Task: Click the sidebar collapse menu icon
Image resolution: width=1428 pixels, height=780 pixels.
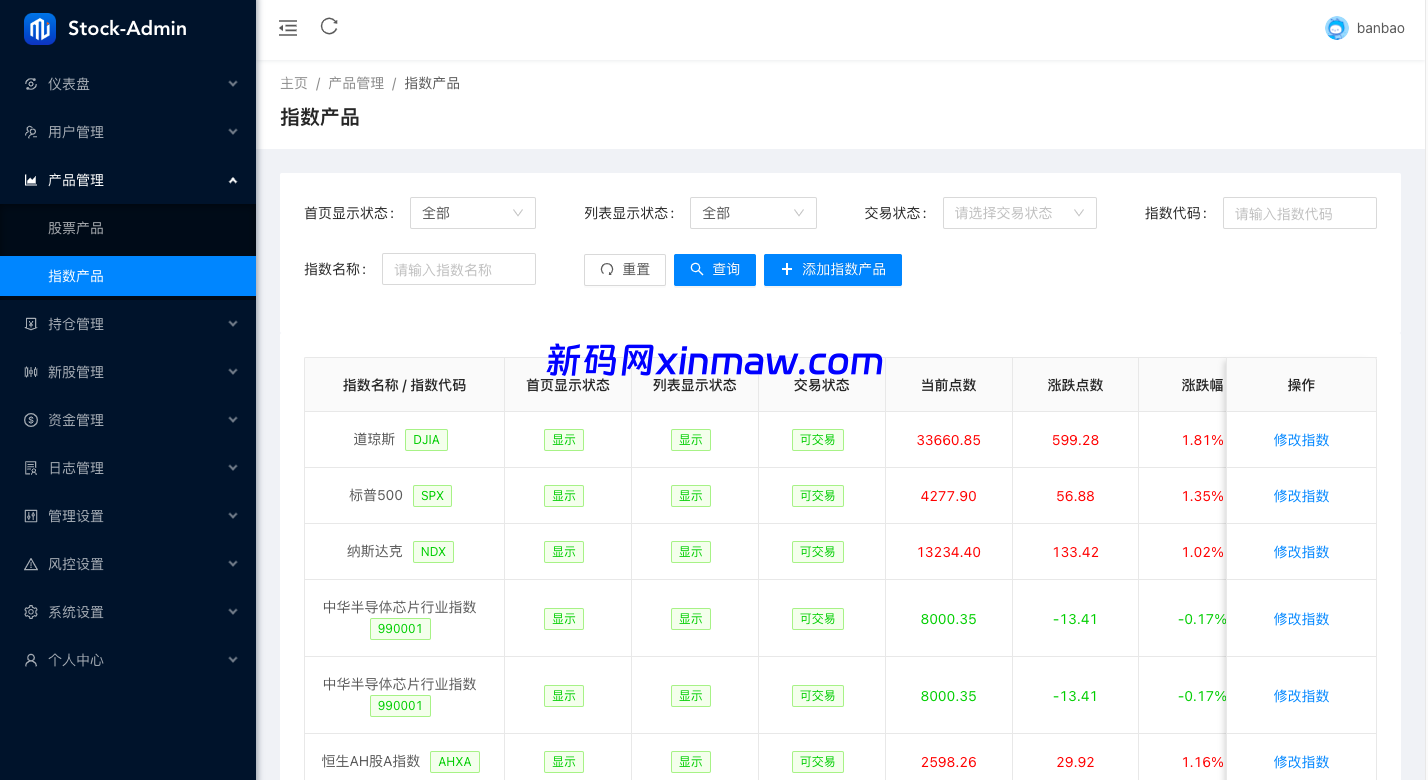Action: pyautogui.click(x=288, y=28)
